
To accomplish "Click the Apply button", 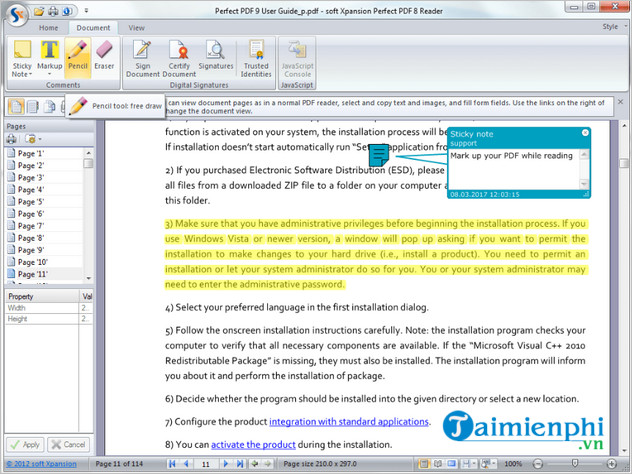I will pos(25,445).
